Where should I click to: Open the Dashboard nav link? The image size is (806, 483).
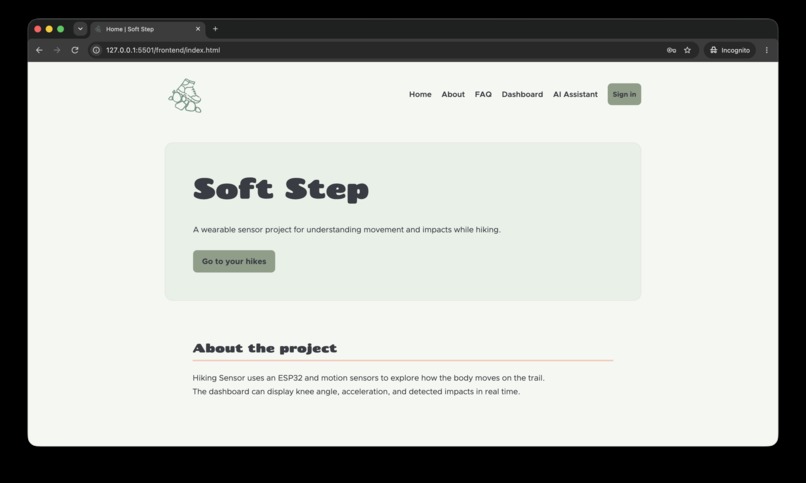point(522,94)
